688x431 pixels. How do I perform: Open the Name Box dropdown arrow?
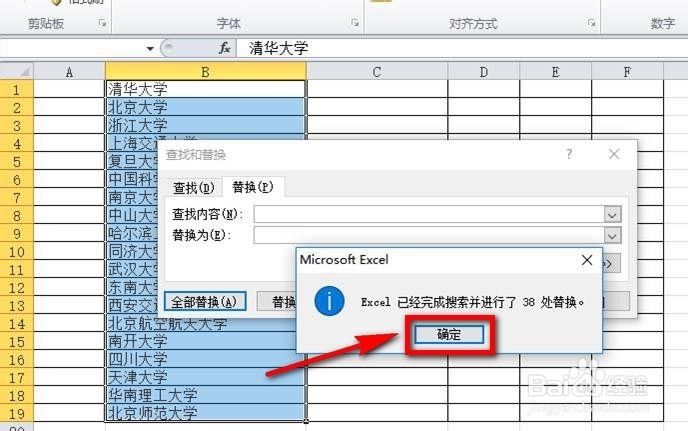pos(150,48)
